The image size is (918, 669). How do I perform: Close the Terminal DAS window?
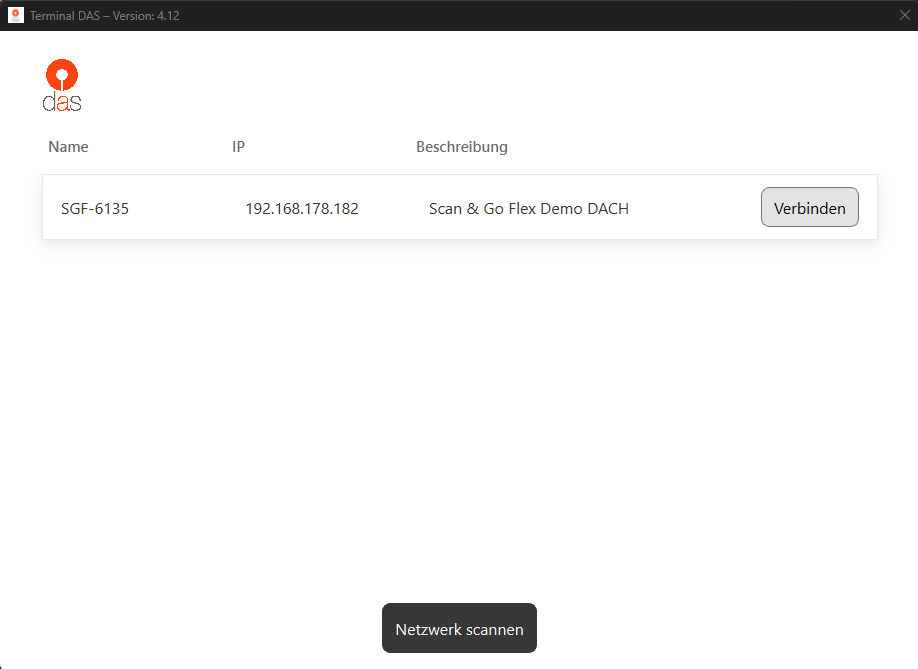point(905,15)
